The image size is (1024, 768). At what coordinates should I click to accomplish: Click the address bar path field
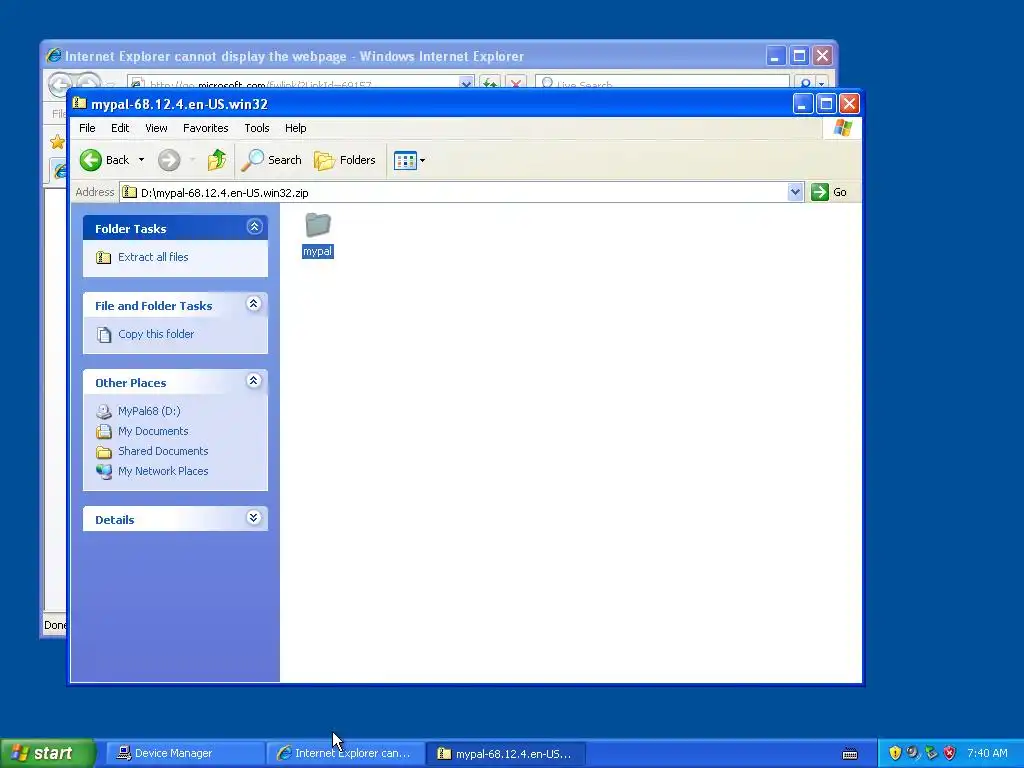click(454, 193)
